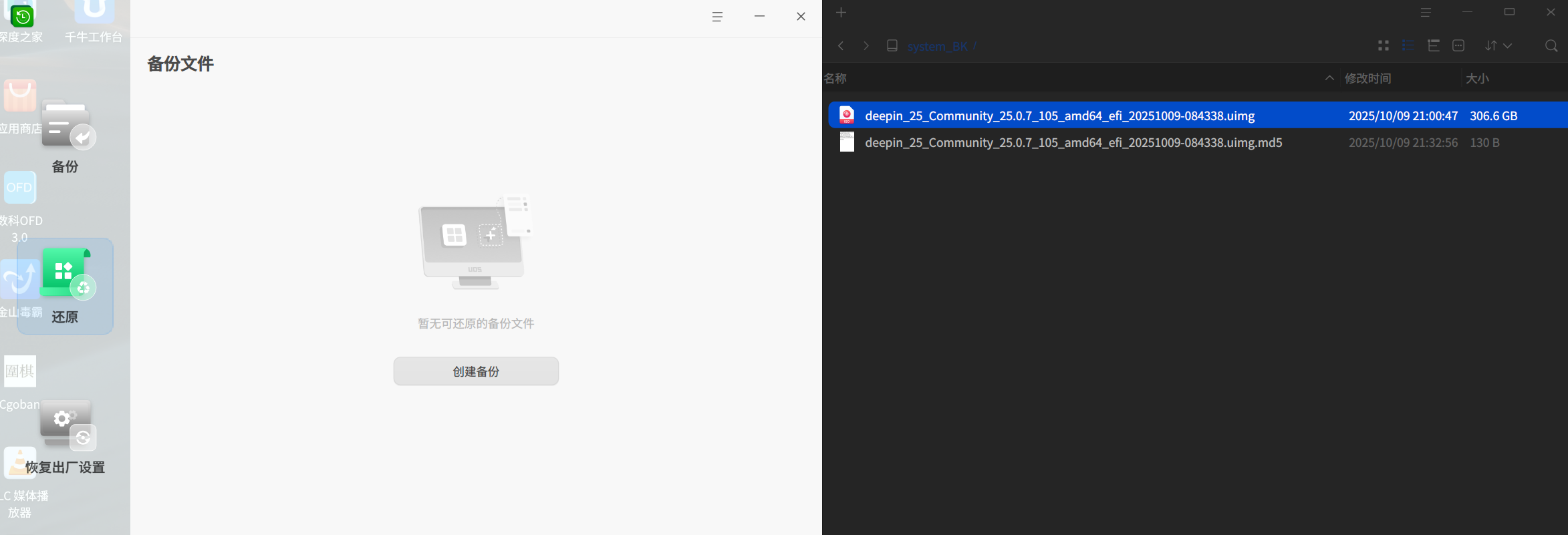Viewport: 1568px width, 535px height.
Task: Open search in file manager
Action: tap(1551, 45)
